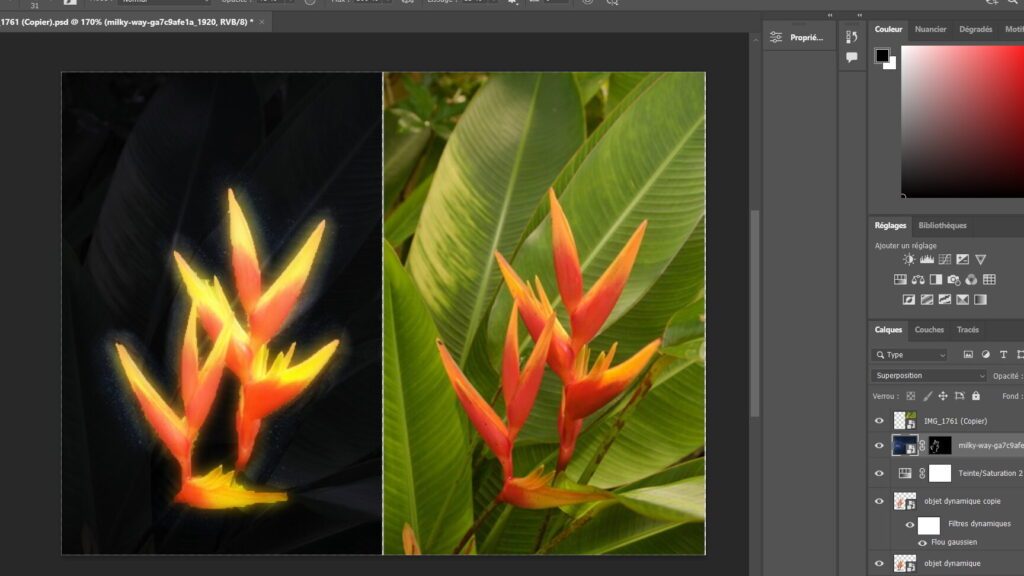Add a Vibrance adjustment
The width and height of the screenshot is (1024, 576).
click(980, 259)
